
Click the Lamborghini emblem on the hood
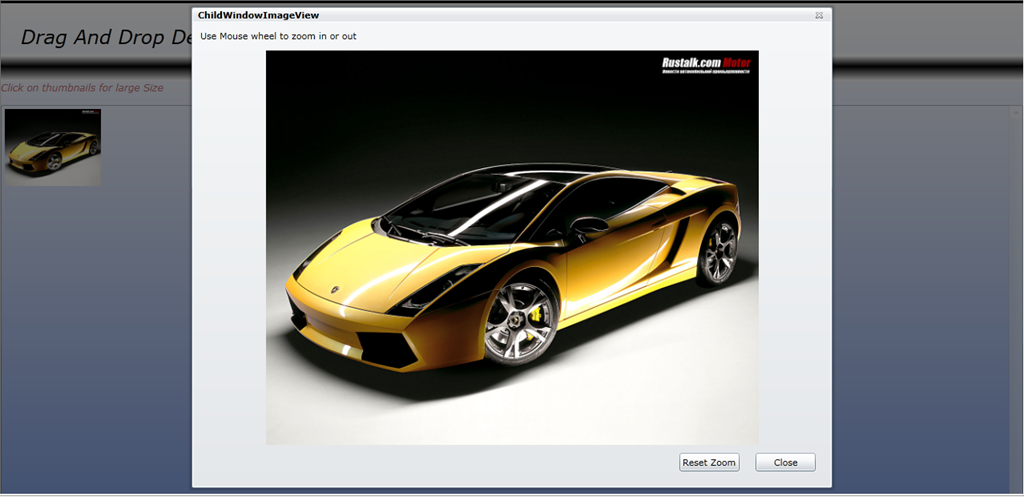[x=334, y=288]
